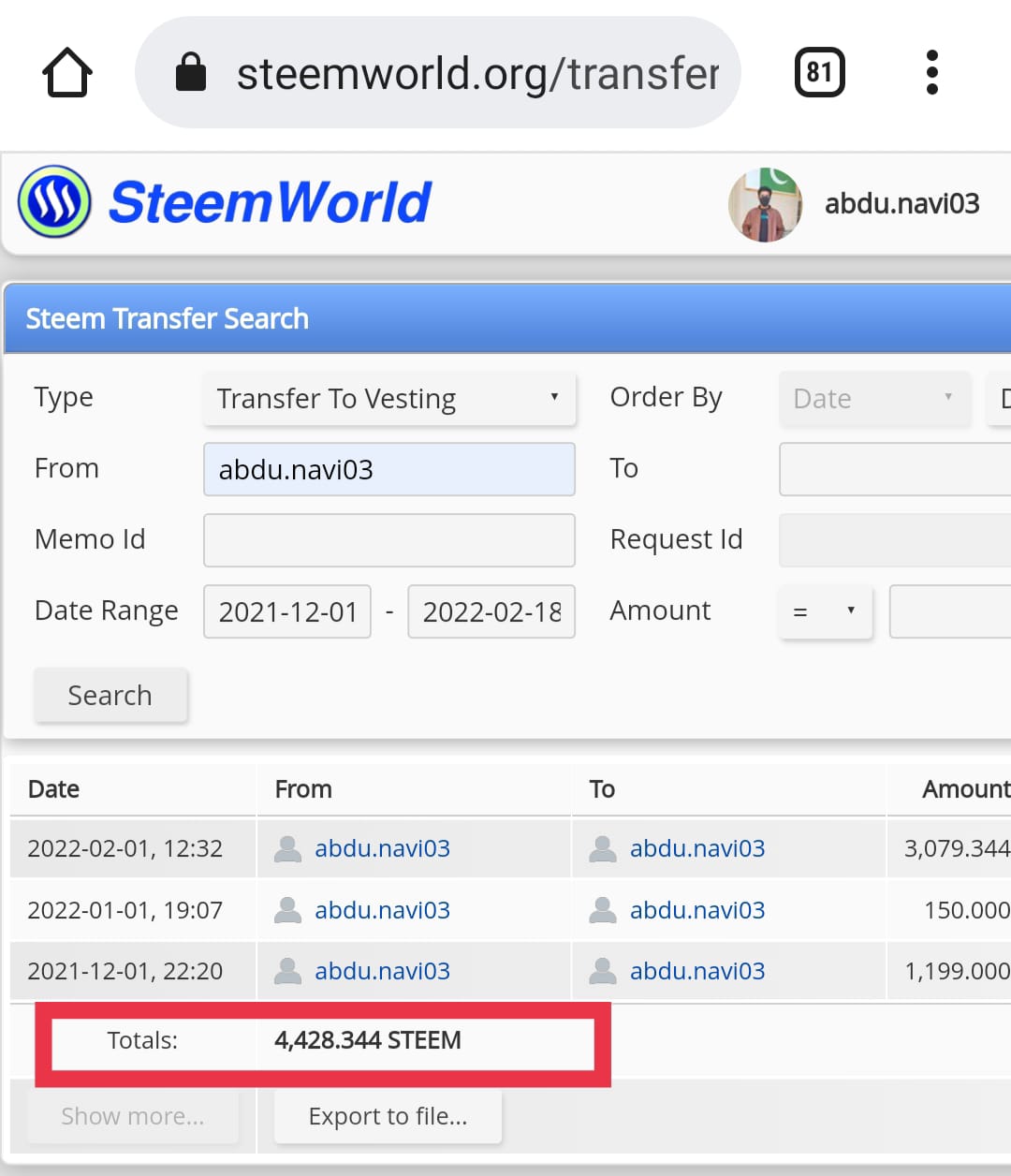Open To abdu.navi03 in 2022-02-01 row
The width and height of the screenshot is (1011, 1176).
coord(697,848)
